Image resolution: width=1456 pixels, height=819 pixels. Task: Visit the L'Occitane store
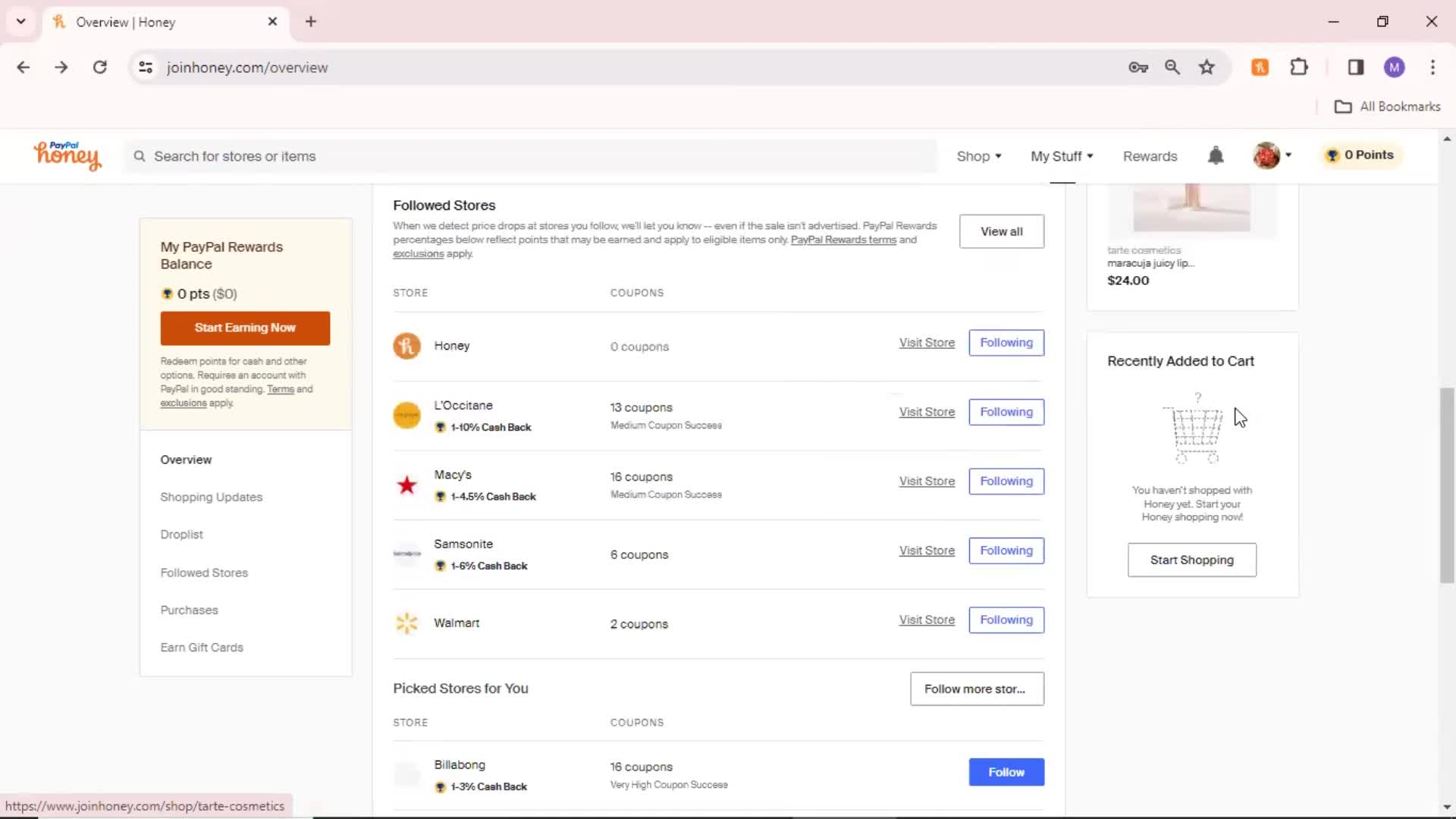coord(927,412)
